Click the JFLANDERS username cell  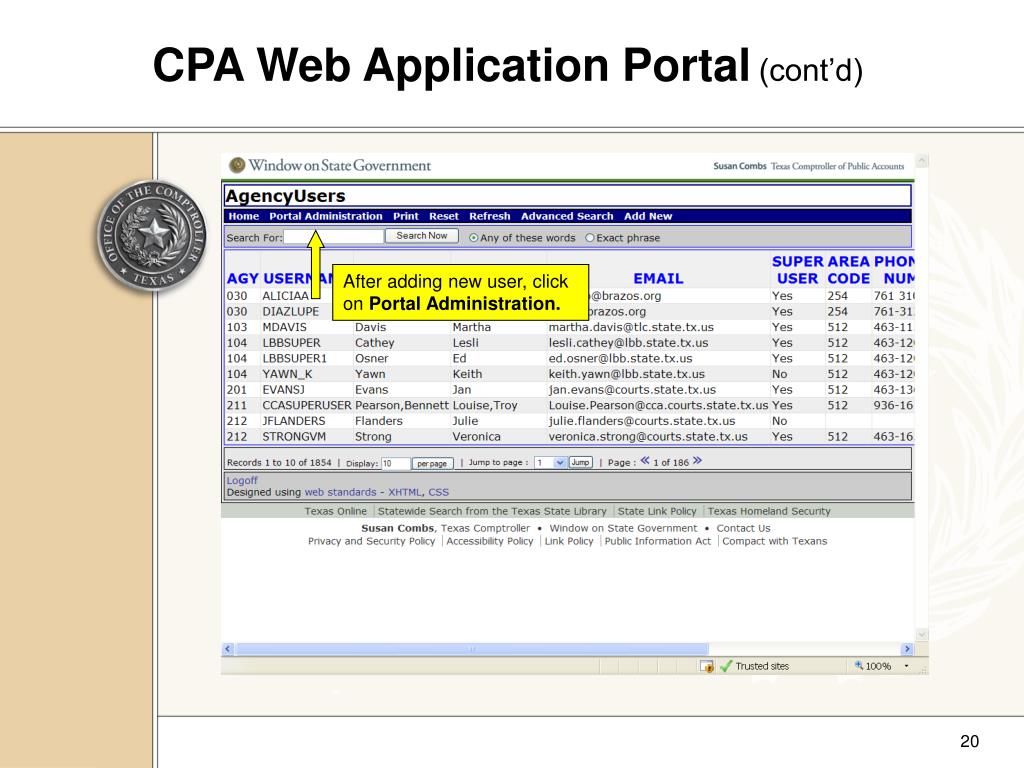pyautogui.click(x=293, y=421)
